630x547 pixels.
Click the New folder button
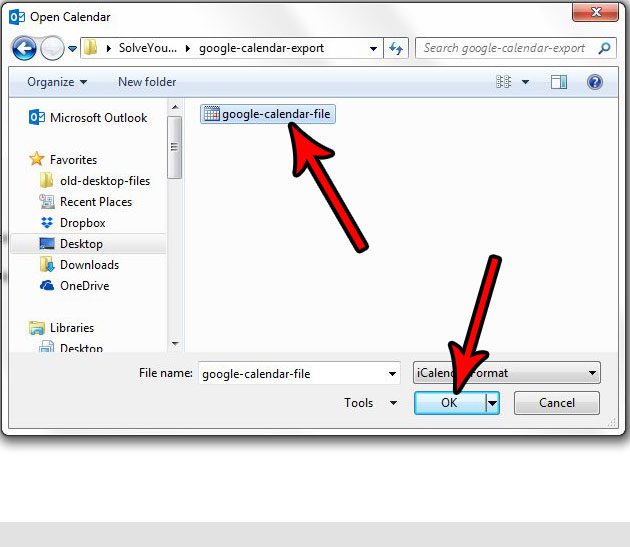click(x=147, y=82)
